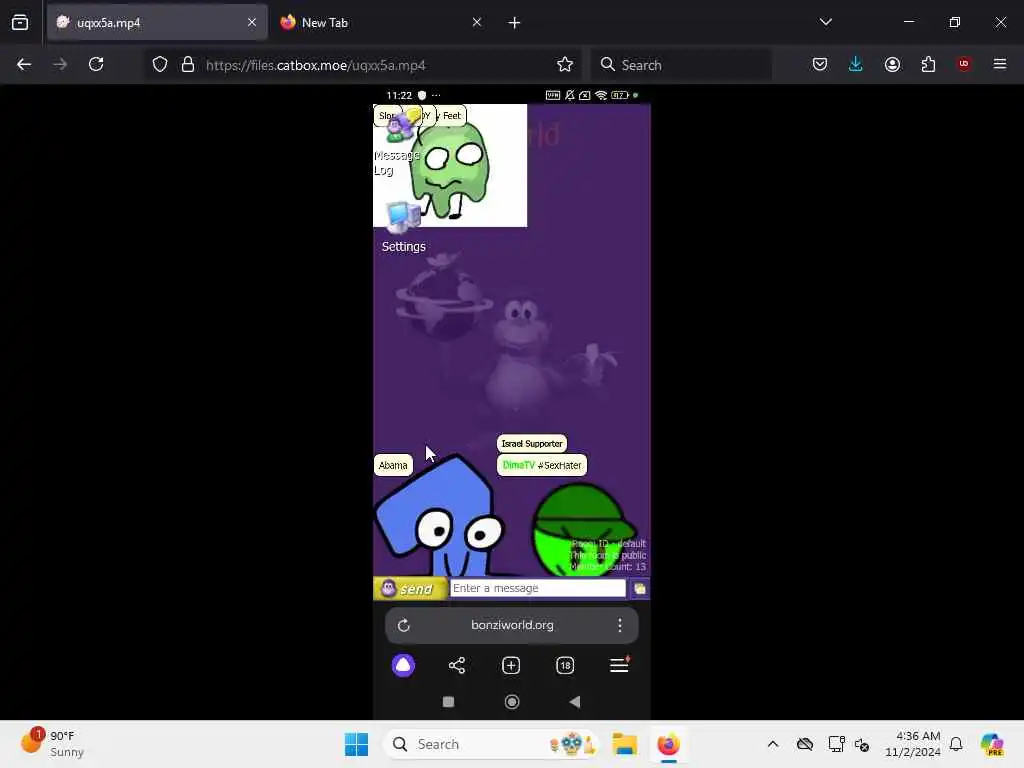Save page to Pocket
Screen dimensions: 1024x768
click(x=820, y=65)
